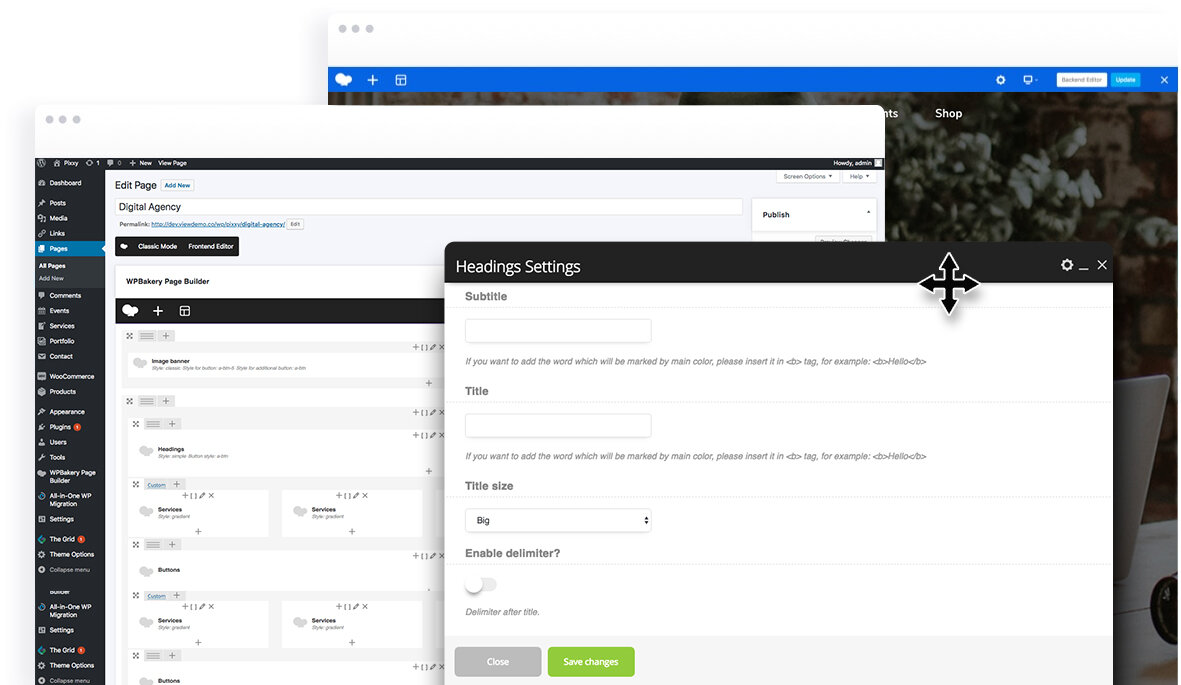The image size is (1181, 685).
Task: Toggle the Enable delimiter switch
Action: pos(481,585)
